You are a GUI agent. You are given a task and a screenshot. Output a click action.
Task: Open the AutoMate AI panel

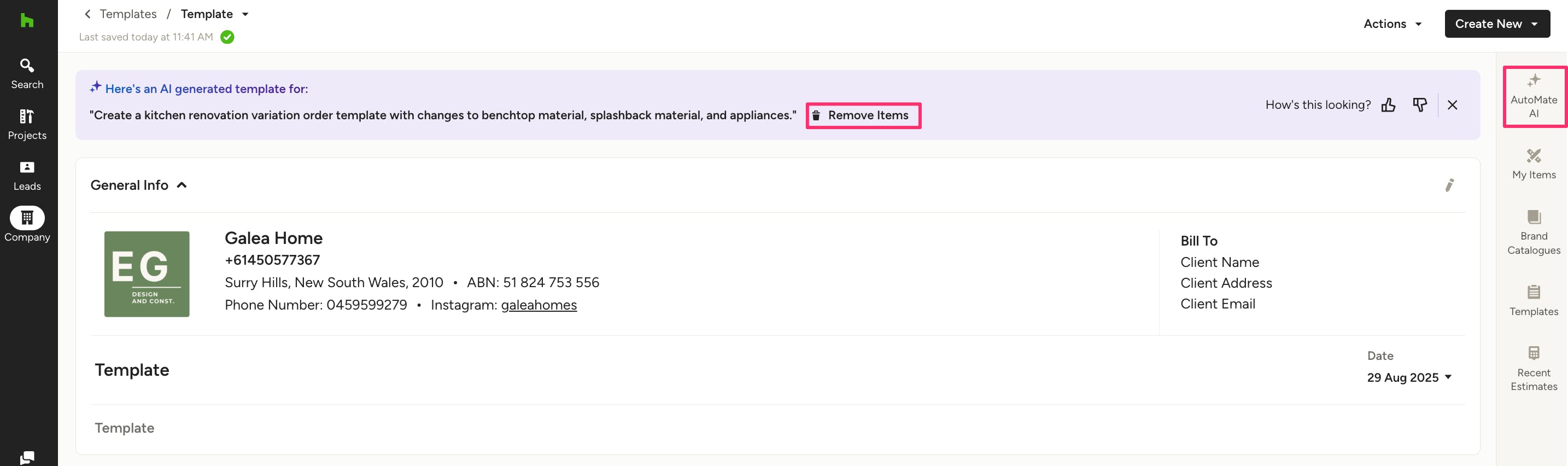point(1534,97)
